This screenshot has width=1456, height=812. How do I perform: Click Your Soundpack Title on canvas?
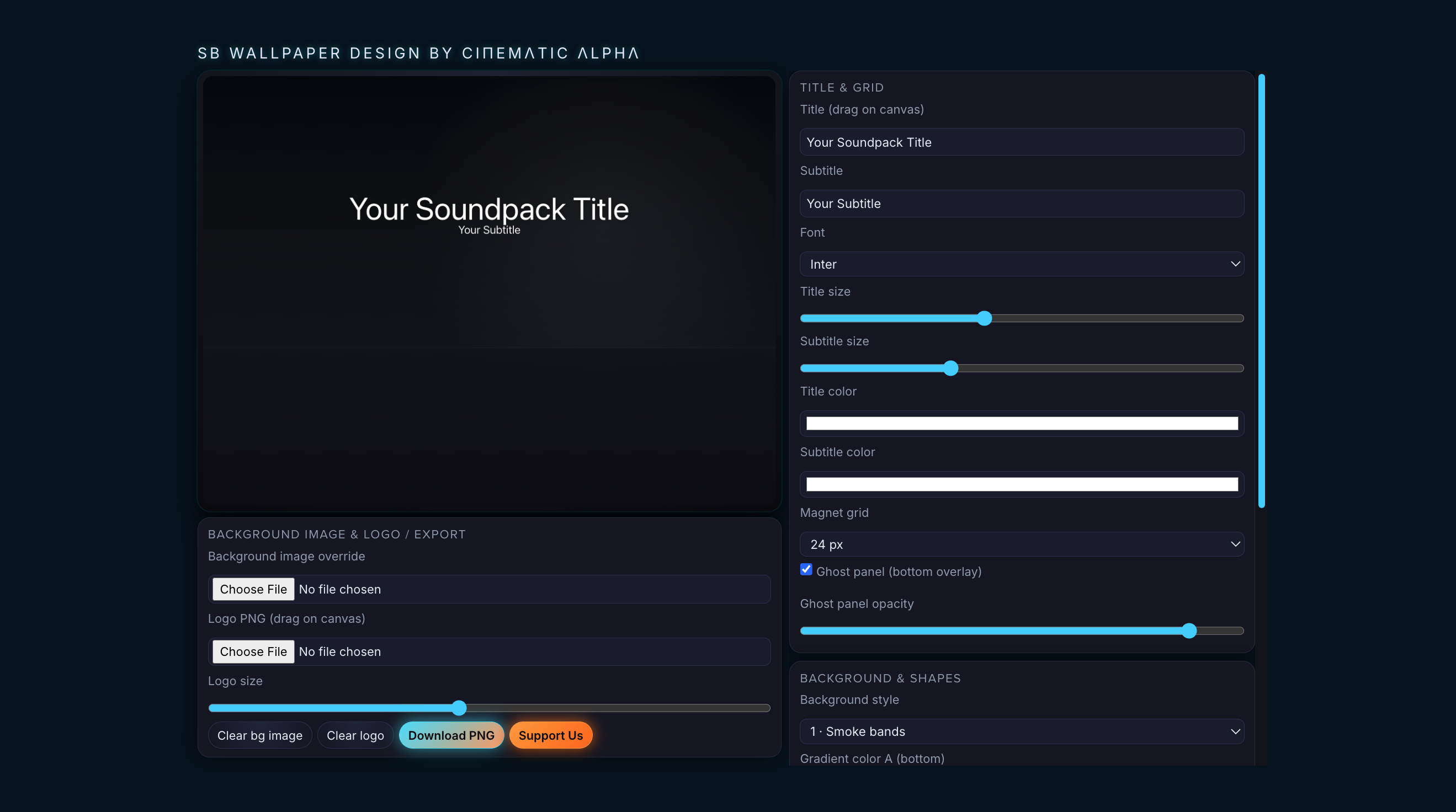(489, 209)
